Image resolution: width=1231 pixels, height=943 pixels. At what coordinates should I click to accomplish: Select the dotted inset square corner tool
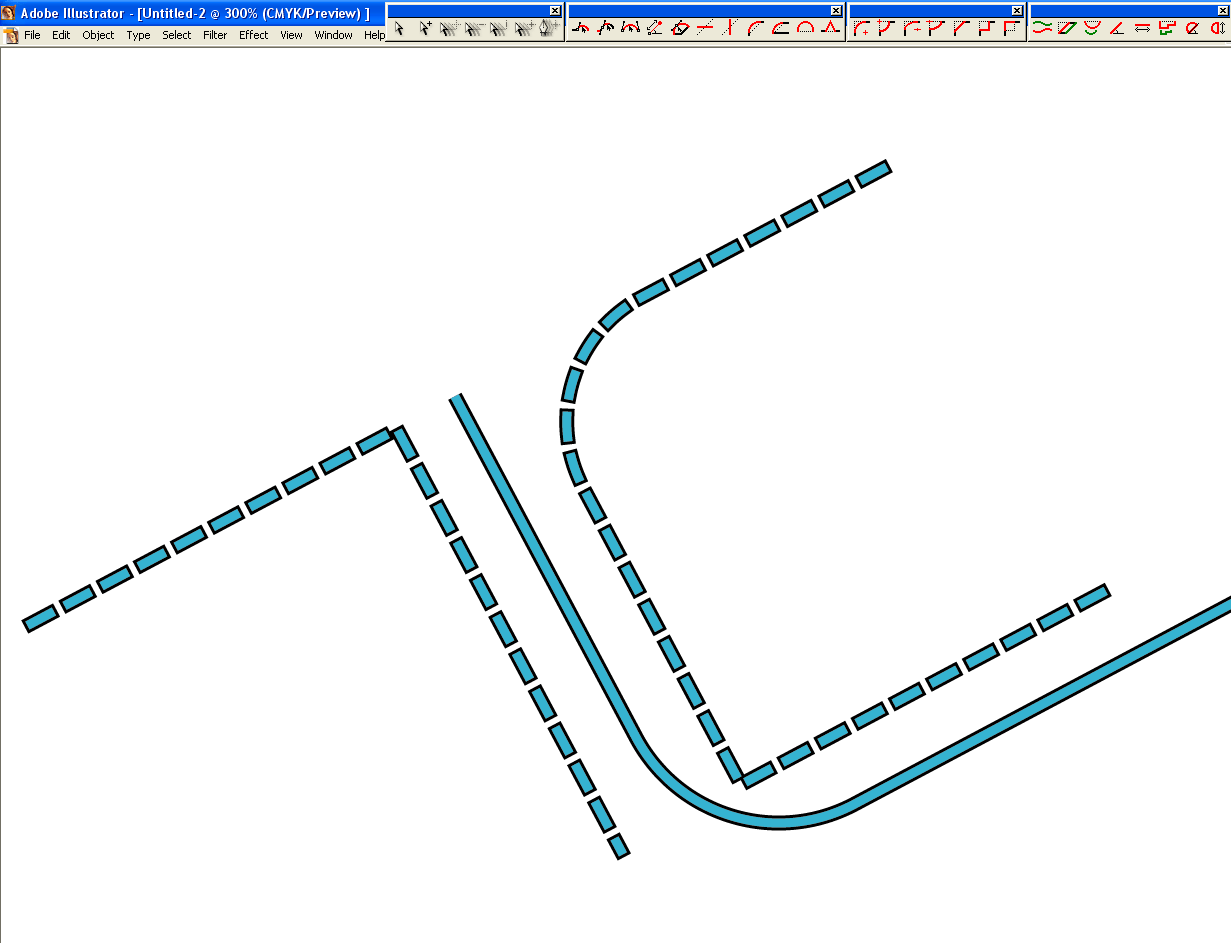click(1011, 28)
